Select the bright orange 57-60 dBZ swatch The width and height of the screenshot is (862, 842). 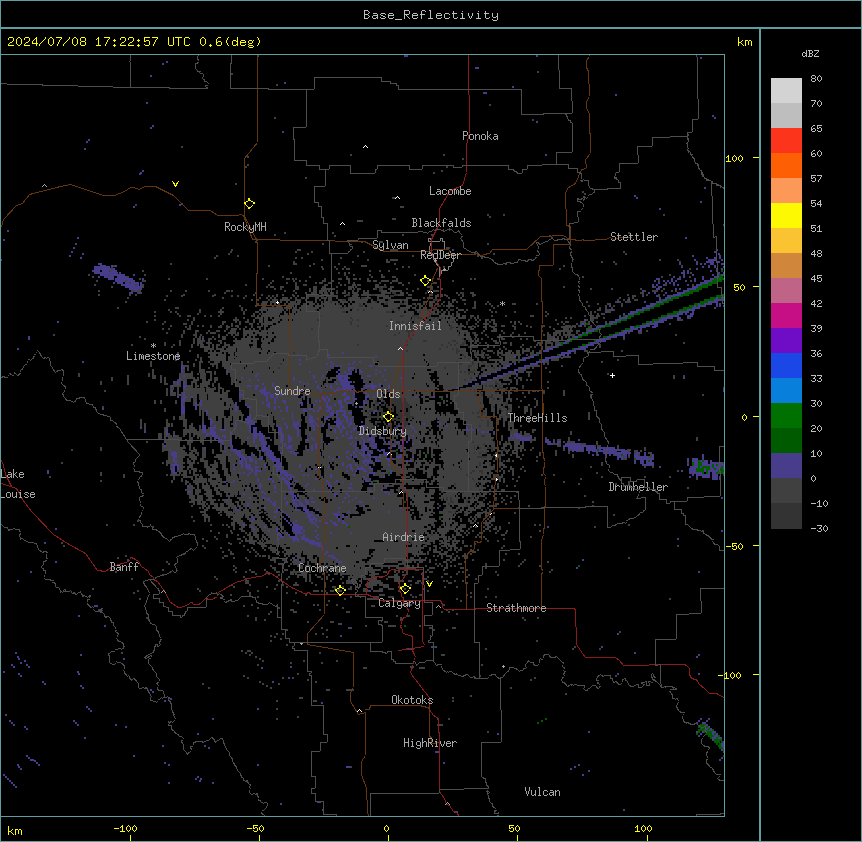[x=786, y=165]
